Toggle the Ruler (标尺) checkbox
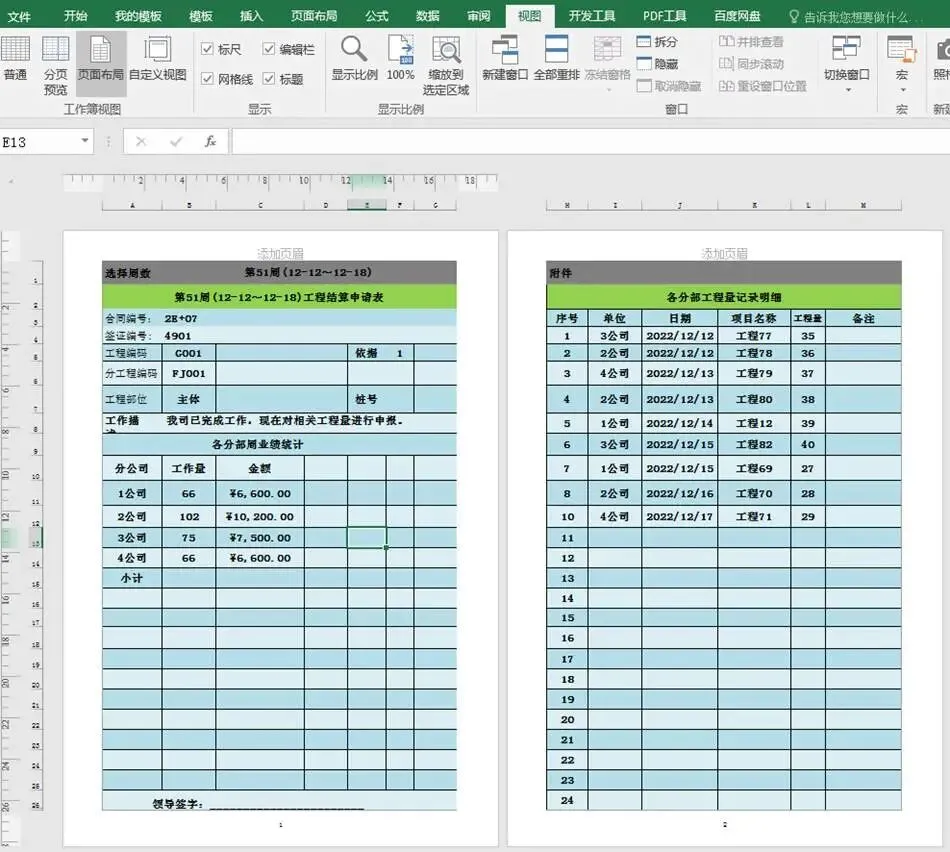 [x=207, y=48]
